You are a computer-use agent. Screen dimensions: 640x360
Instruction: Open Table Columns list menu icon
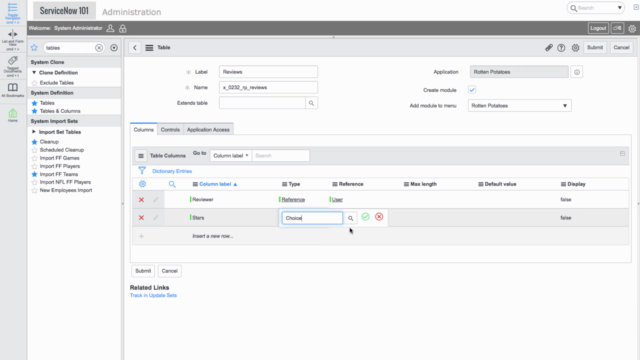click(x=141, y=156)
